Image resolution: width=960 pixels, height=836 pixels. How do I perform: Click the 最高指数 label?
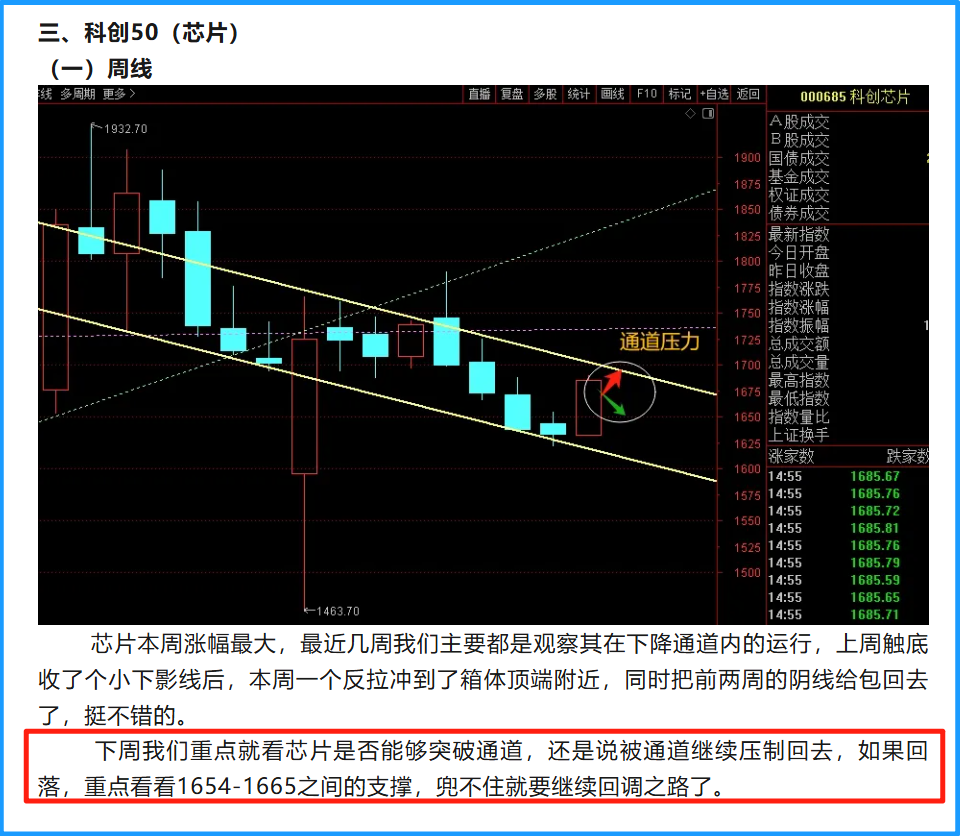coord(800,380)
